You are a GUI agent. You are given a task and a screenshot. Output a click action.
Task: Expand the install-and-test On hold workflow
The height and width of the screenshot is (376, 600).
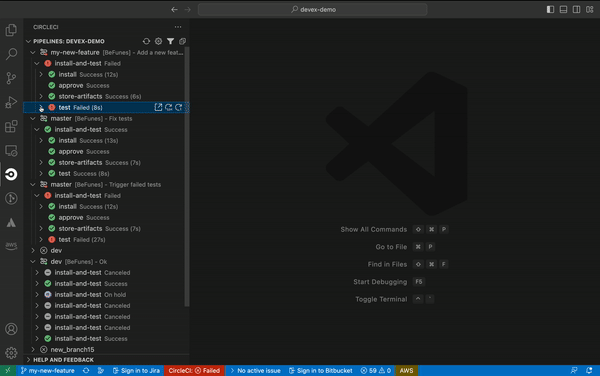coord(37,295)
